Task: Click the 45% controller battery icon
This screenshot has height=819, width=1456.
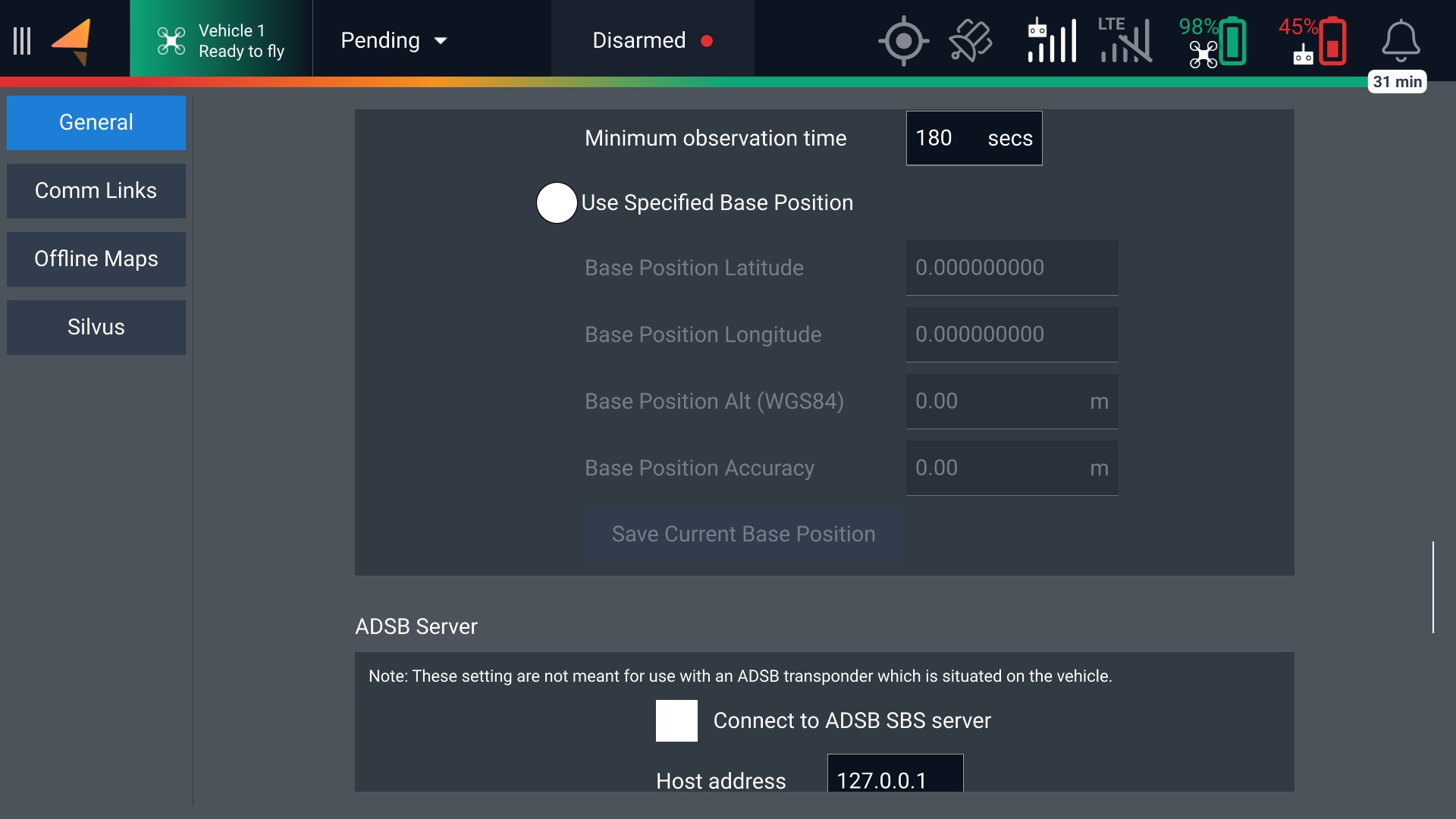Action: (x=1314, y=41)
